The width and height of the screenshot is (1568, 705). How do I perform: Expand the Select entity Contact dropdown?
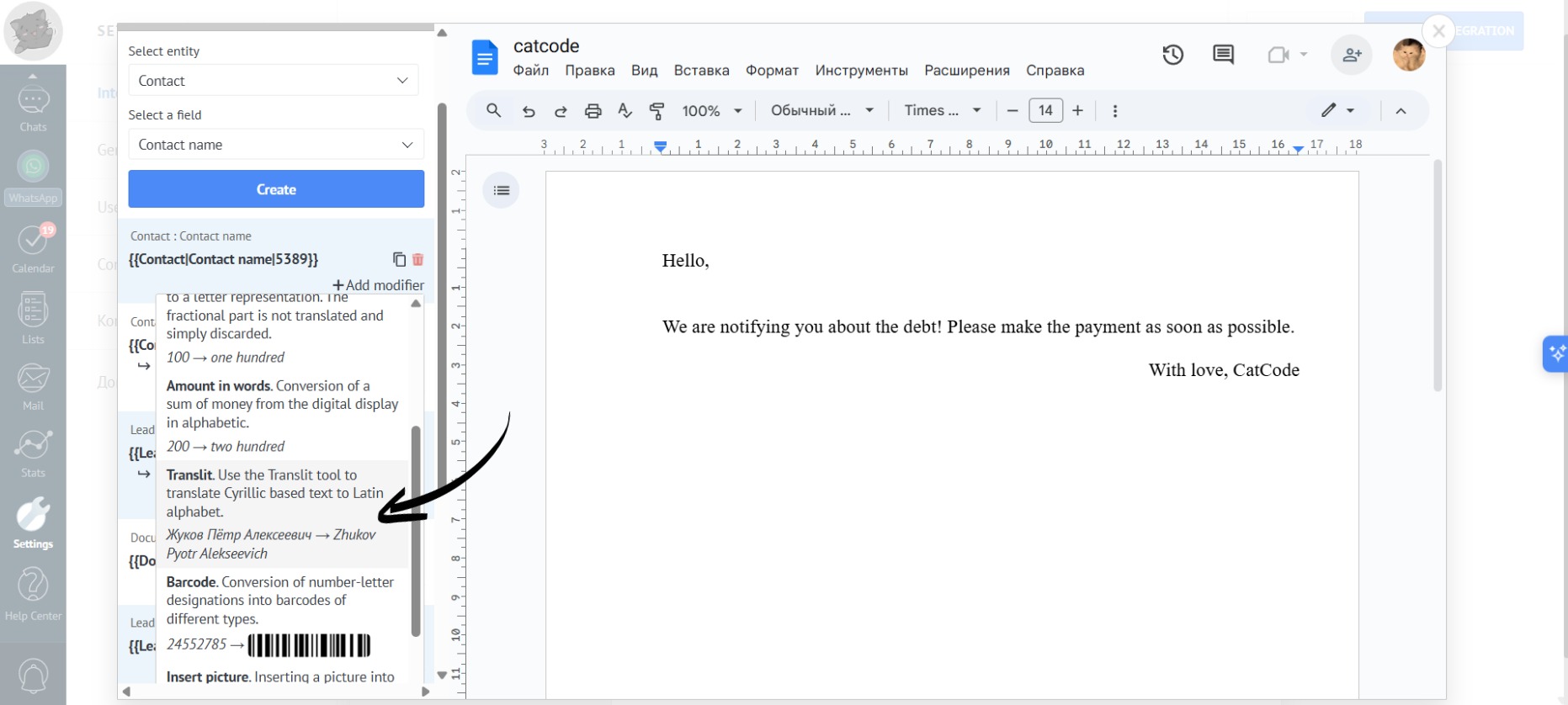click(x=273, y=81)
